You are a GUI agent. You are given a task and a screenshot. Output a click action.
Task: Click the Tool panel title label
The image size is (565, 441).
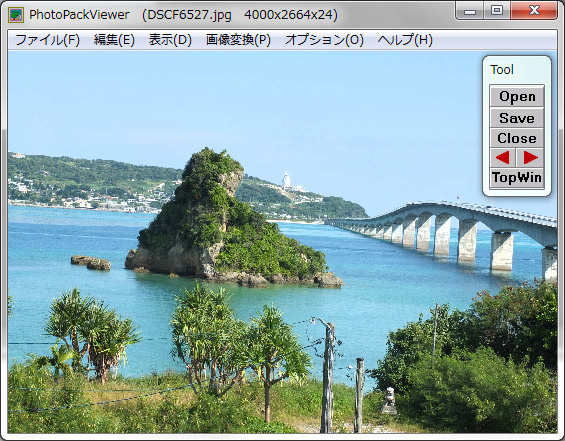(502, 70)
